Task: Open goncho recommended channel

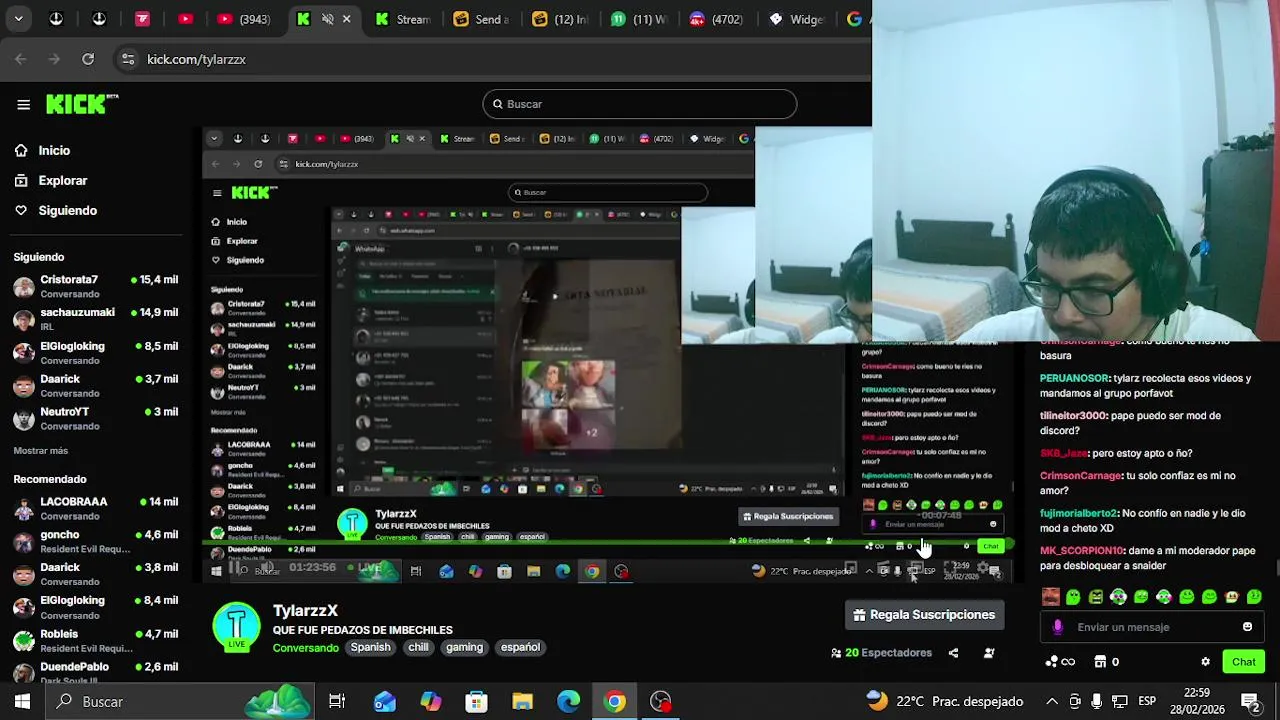Action: coord(96,541)
